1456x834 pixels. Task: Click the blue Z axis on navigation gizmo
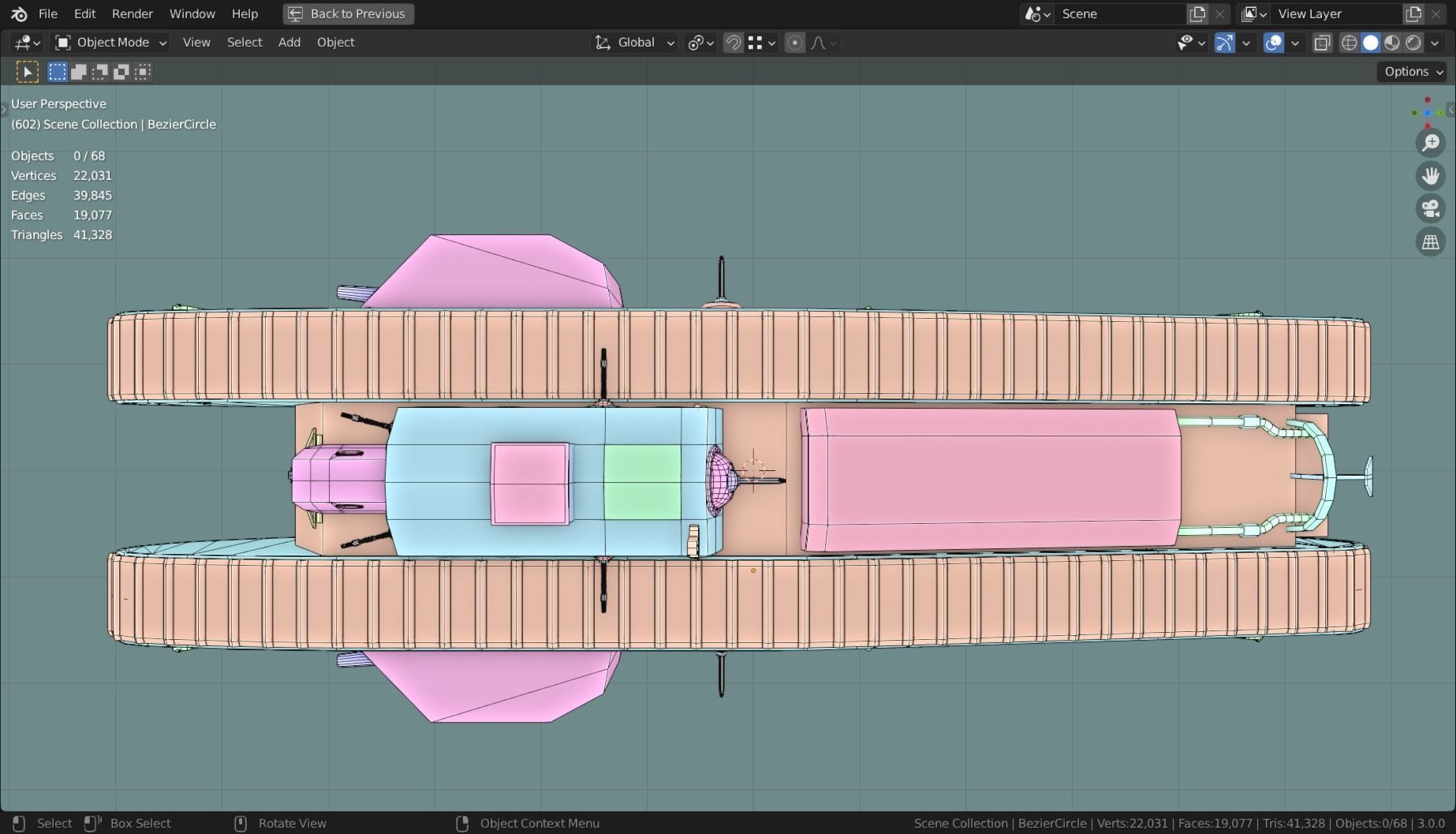1428,113
